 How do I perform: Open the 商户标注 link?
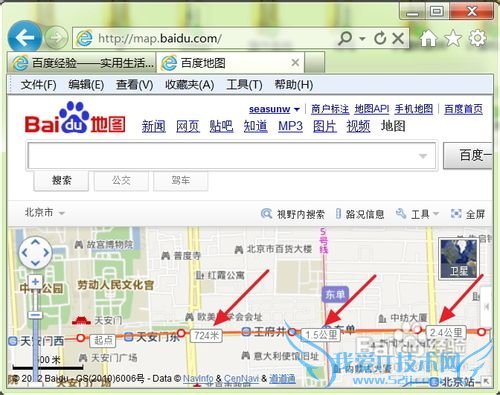pyautogui.click(x=330, y=109)
